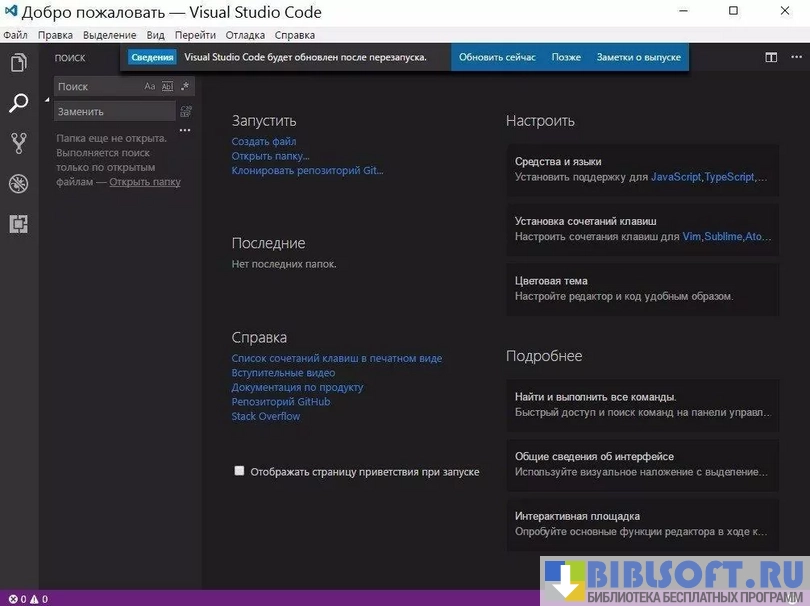The height and width of the screenshot is (606, 810).
Task: Toggle Match Case (Aa) in search box
Action: [x=150, y=87]
